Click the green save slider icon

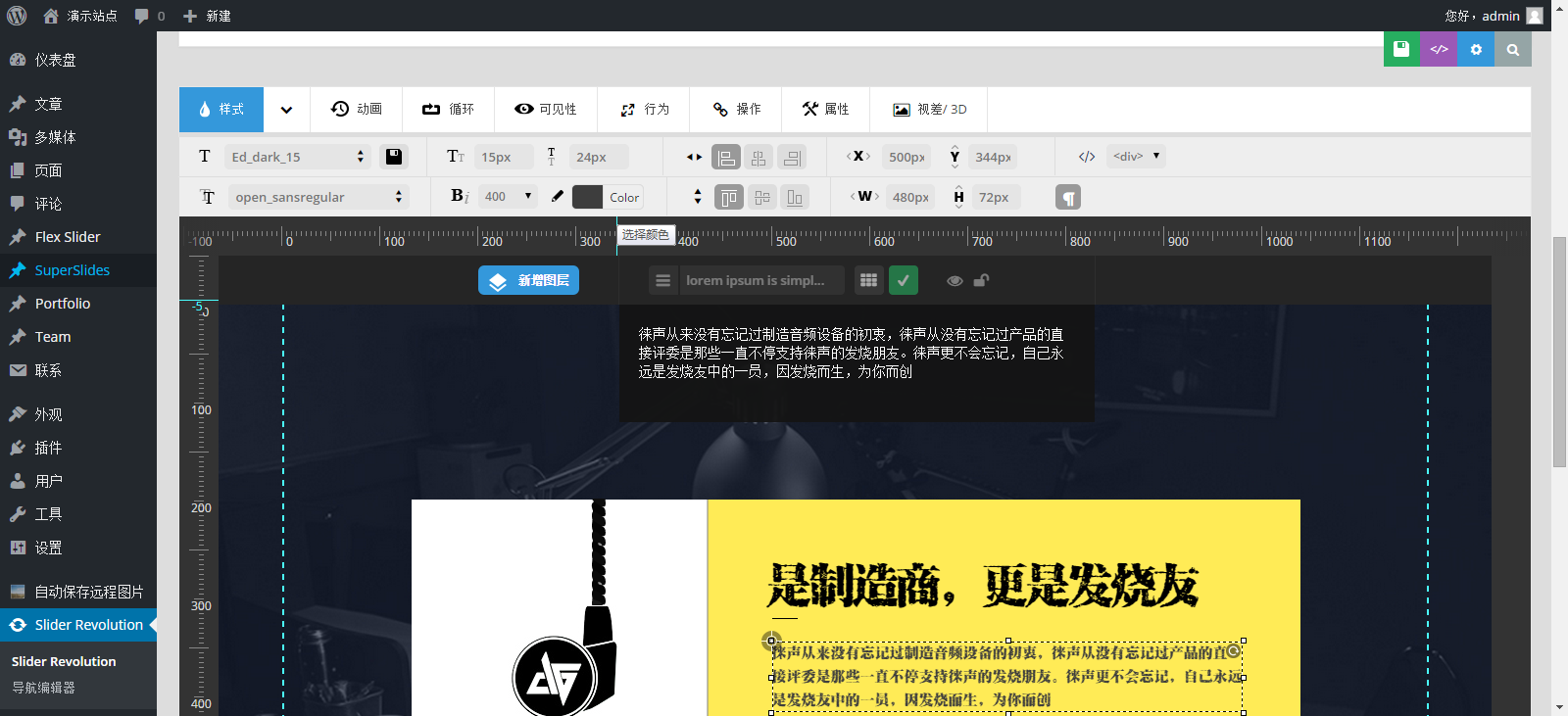(1401, 49)
